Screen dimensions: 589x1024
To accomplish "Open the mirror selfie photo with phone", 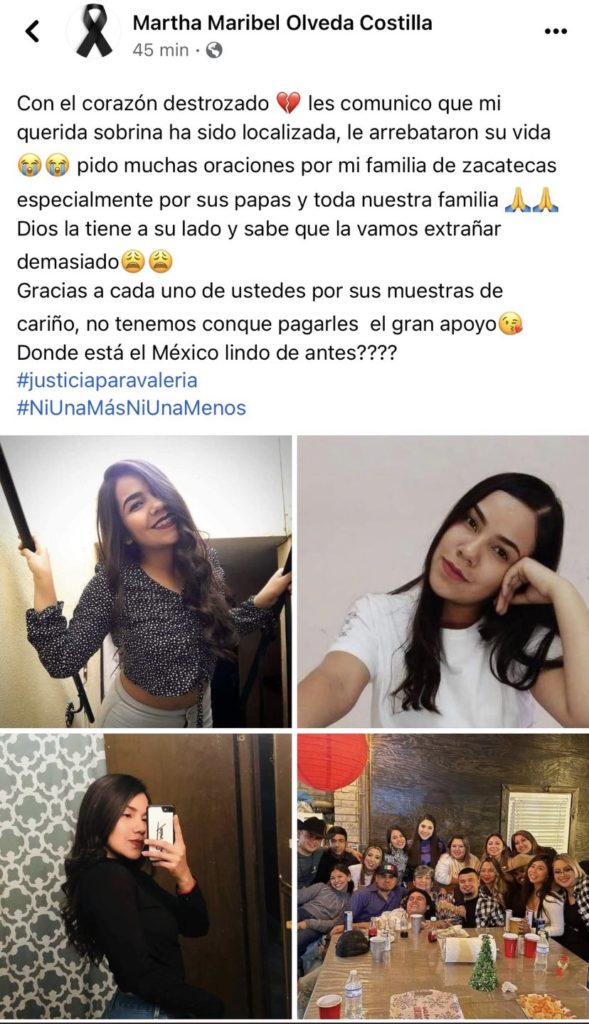I will 146,876.
